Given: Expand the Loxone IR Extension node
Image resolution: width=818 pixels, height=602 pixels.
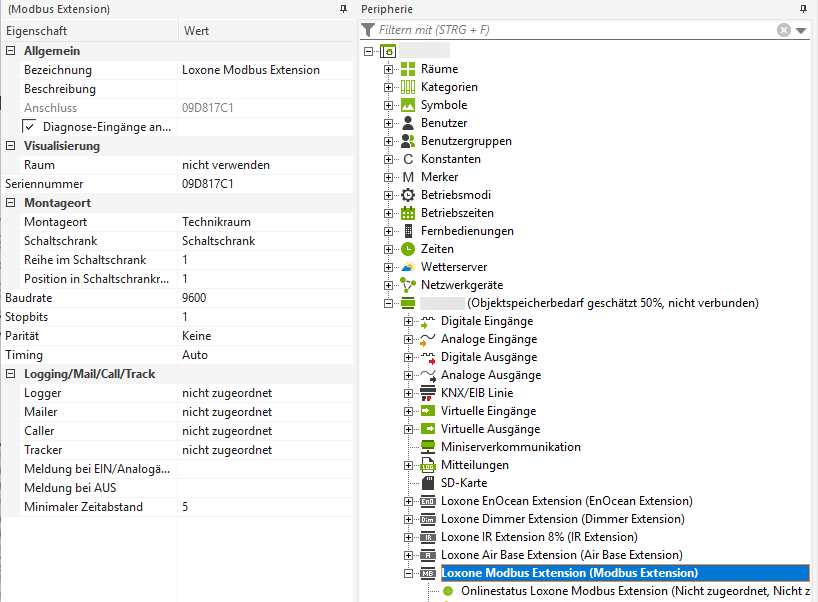Looking at the screenshot, I should 408,537.
